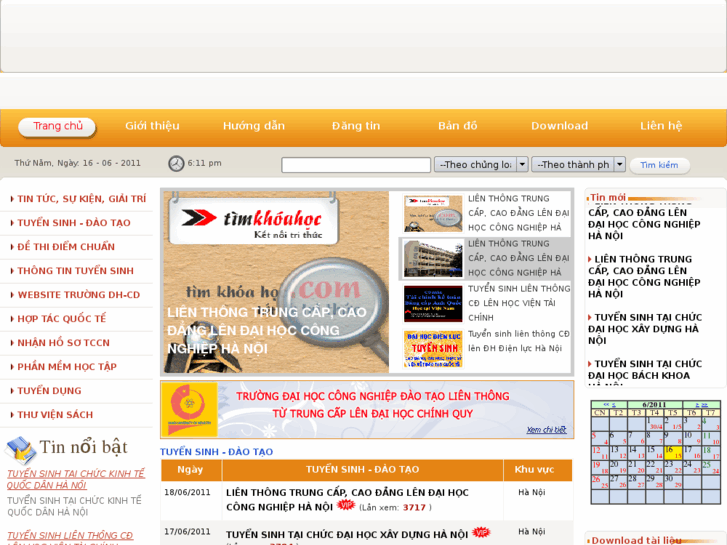Click view count 3717 text
Screen dimensions: 727x545
coord(414,507)
